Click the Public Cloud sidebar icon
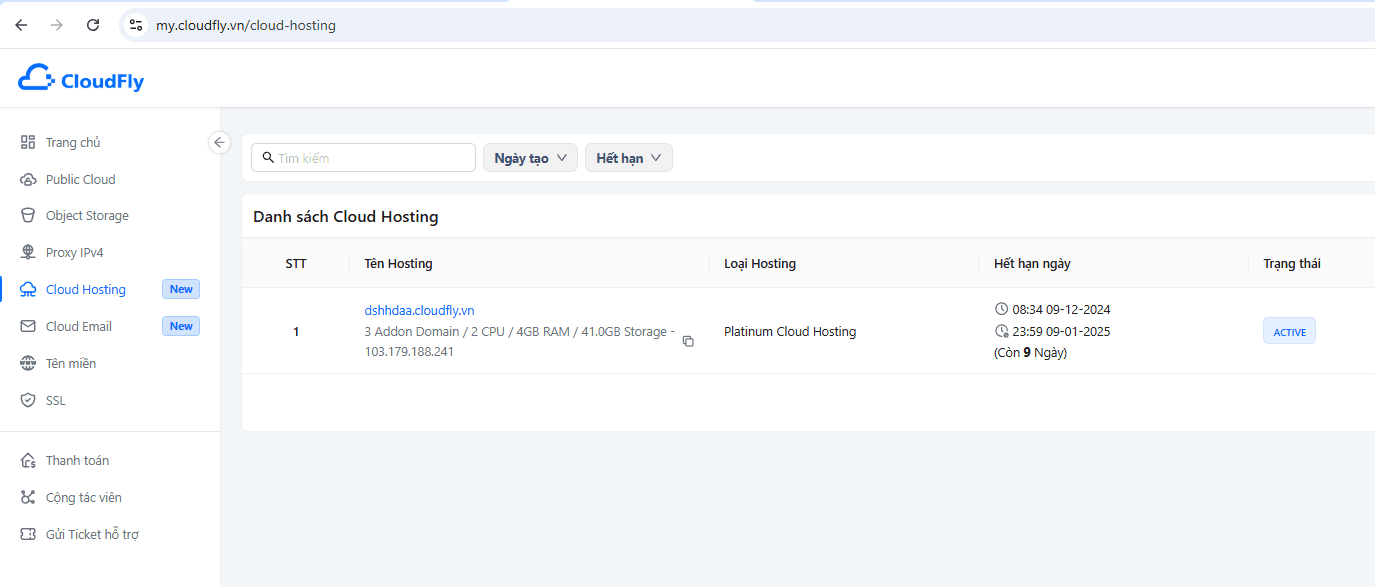This screenshot has height=587, width=1375. pos(28,179)
